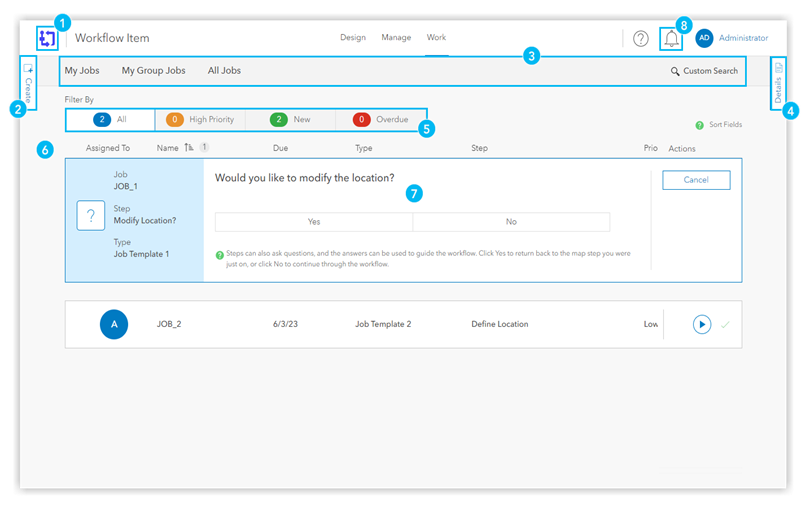810x510 pixels.
Task: Switch to the Design tab
Action: 353,38
